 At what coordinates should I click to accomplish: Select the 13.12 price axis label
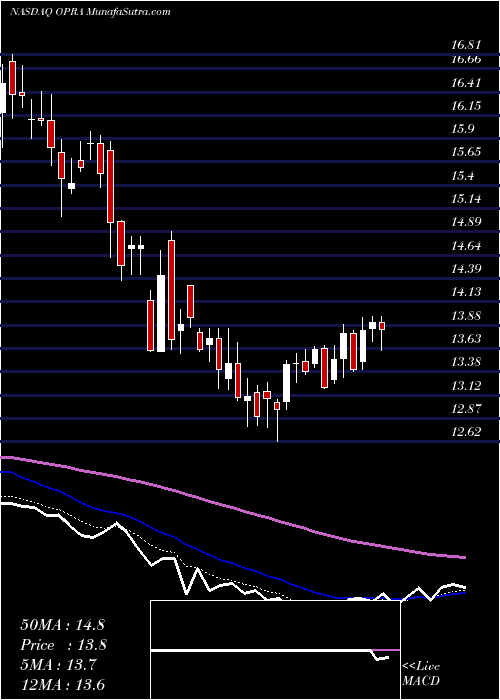click(x=466, y=385)
